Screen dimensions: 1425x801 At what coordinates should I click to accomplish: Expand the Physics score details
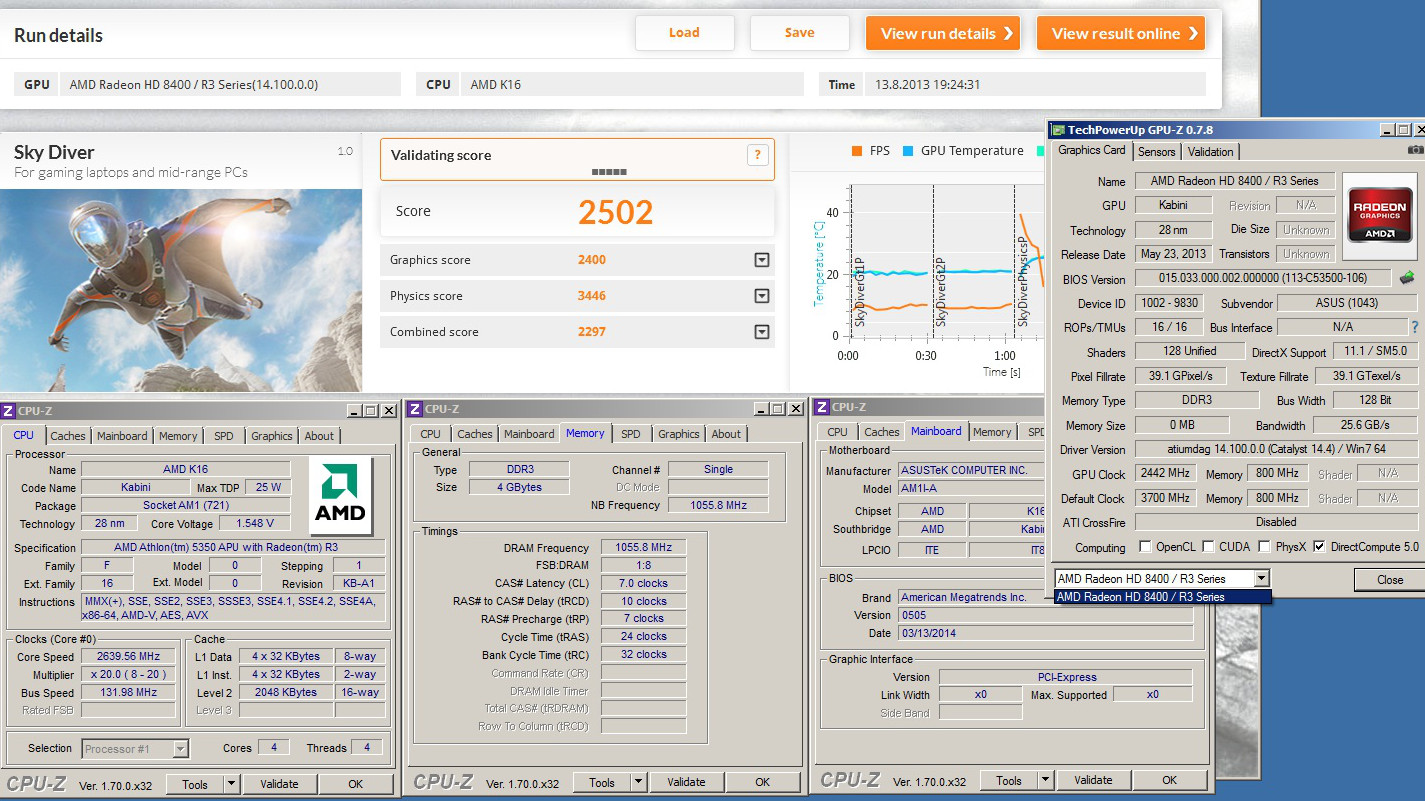(x=762, y=296)
